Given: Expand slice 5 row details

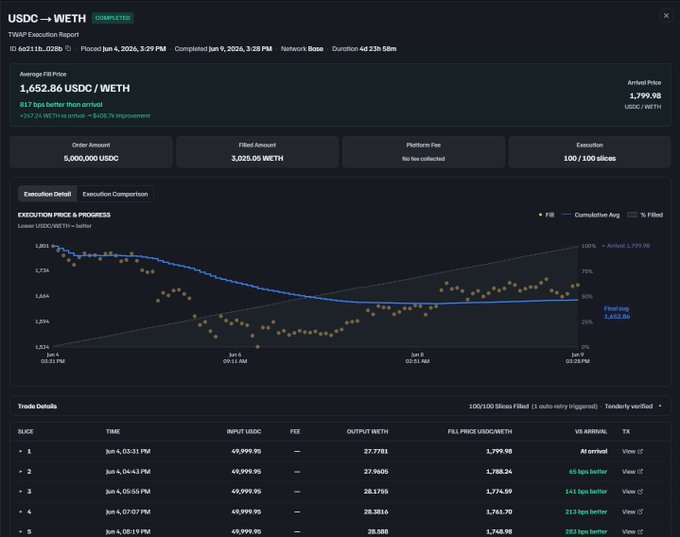Looking at the screenshot, I should (x=20, y=531).
